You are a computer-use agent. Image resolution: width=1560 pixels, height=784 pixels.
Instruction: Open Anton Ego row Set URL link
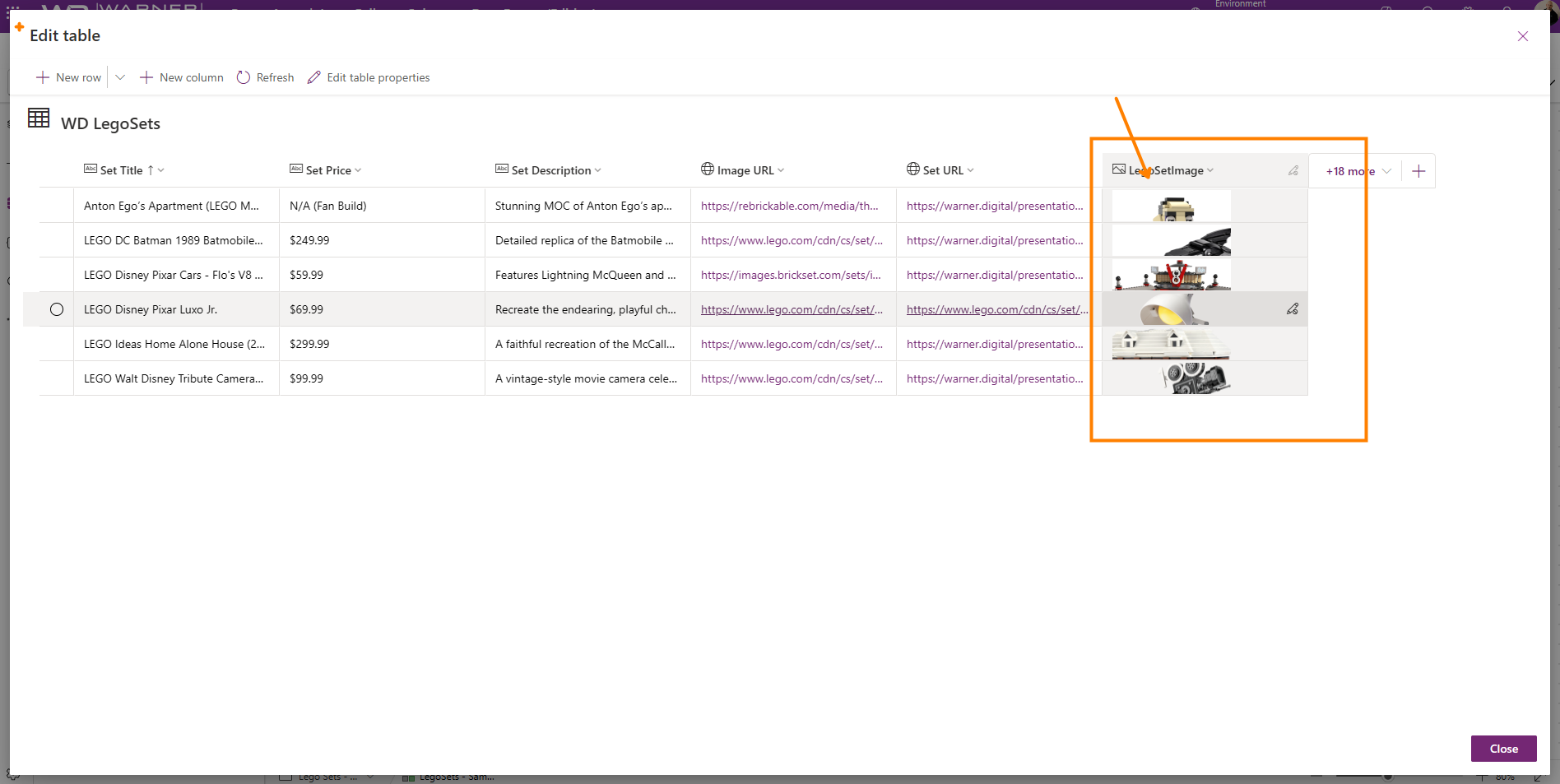995,206
